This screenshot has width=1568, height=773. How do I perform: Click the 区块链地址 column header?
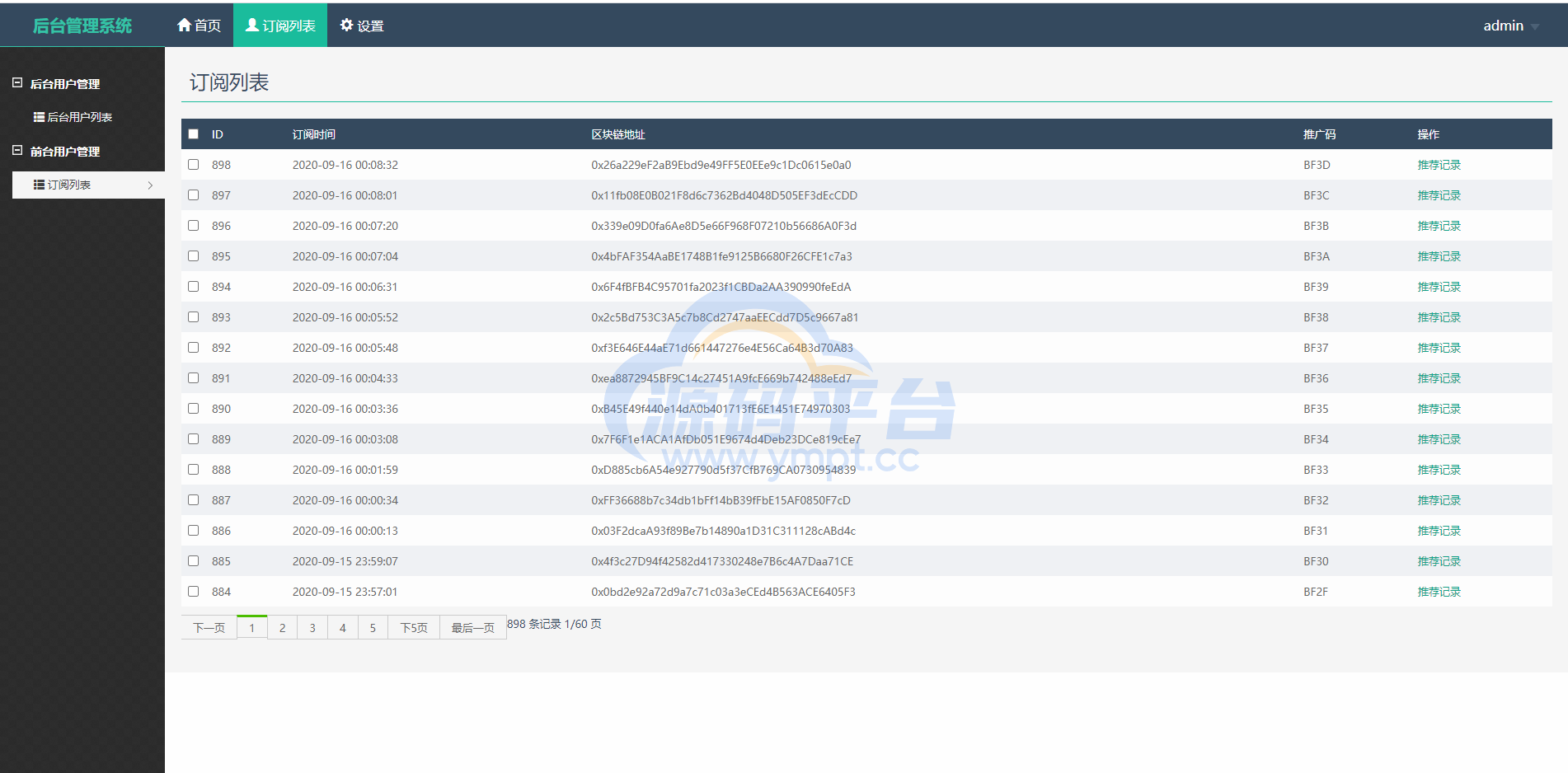[617, 134]
